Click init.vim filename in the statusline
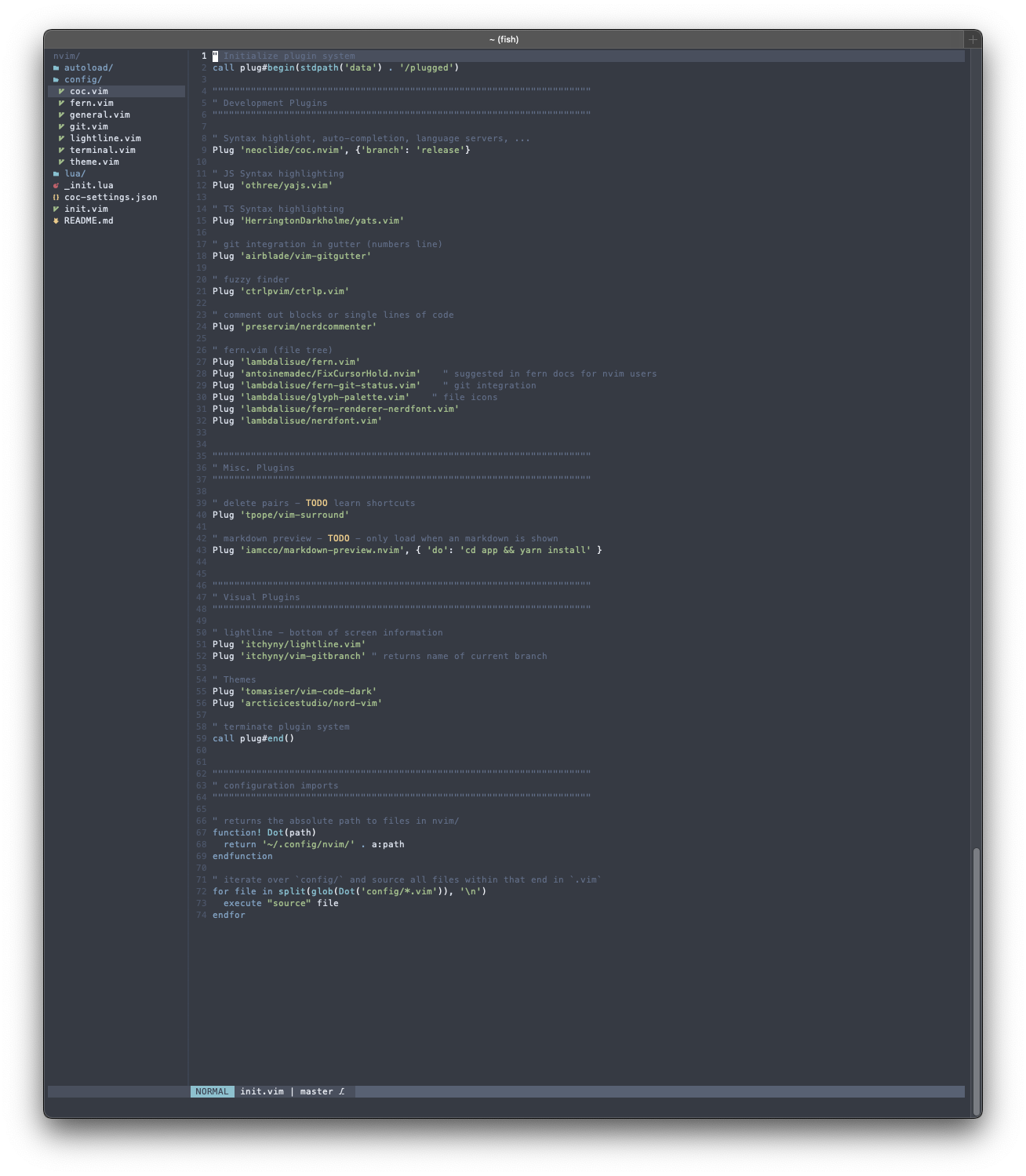 [262, 1091]
